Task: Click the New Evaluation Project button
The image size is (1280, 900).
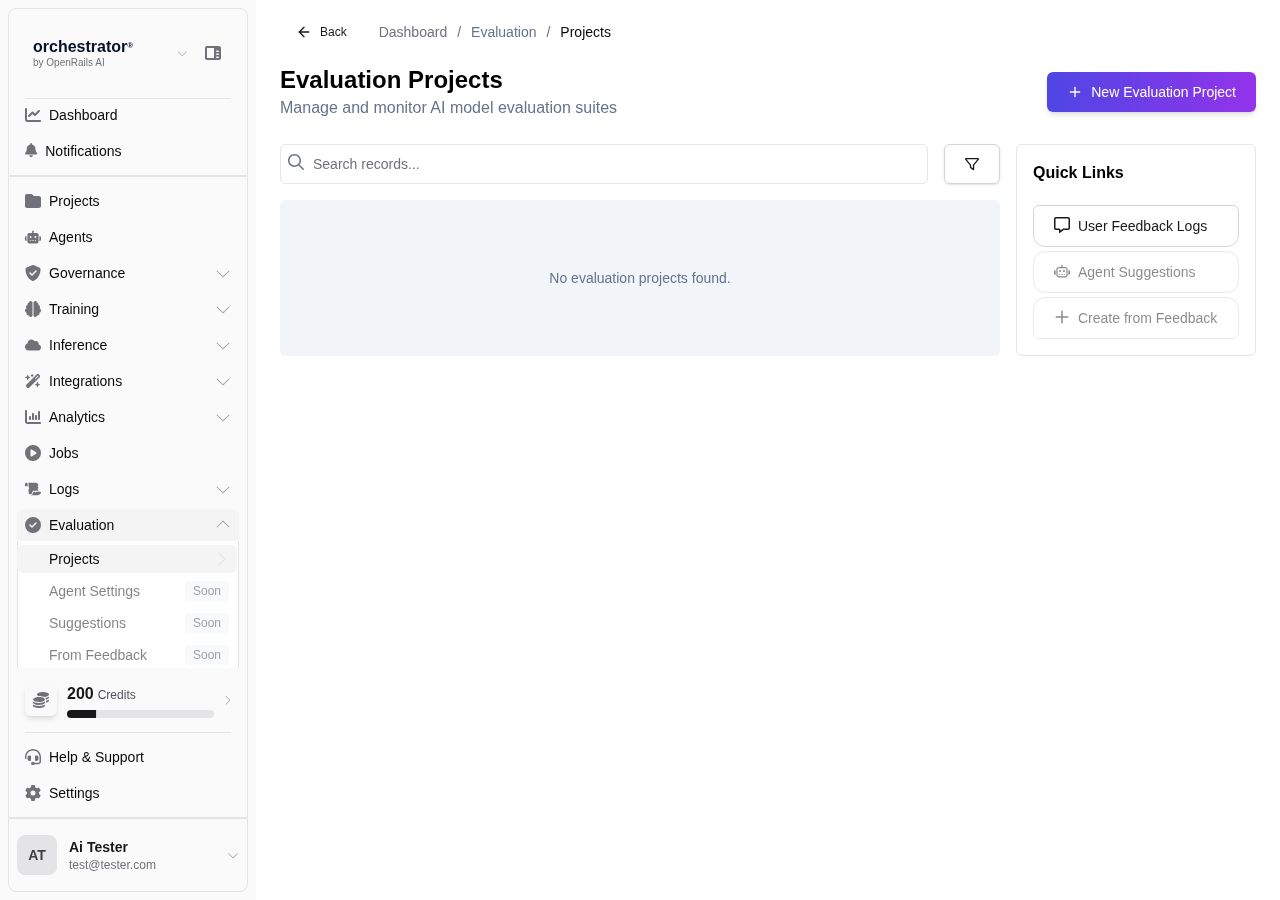Action: click(1151, 92)
